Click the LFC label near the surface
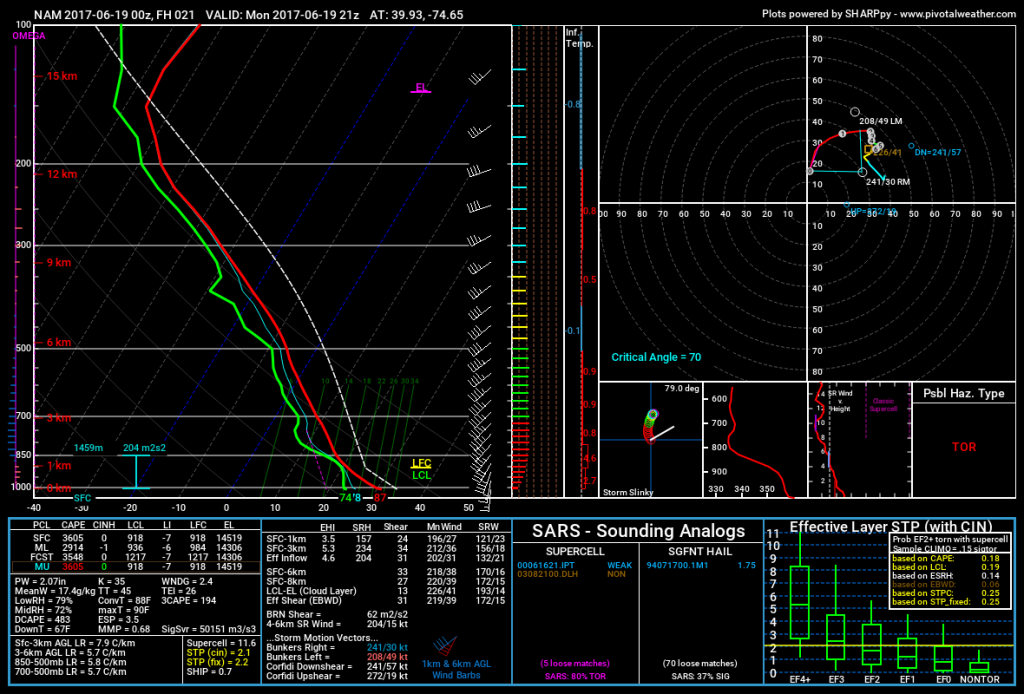 pos(421,464)
